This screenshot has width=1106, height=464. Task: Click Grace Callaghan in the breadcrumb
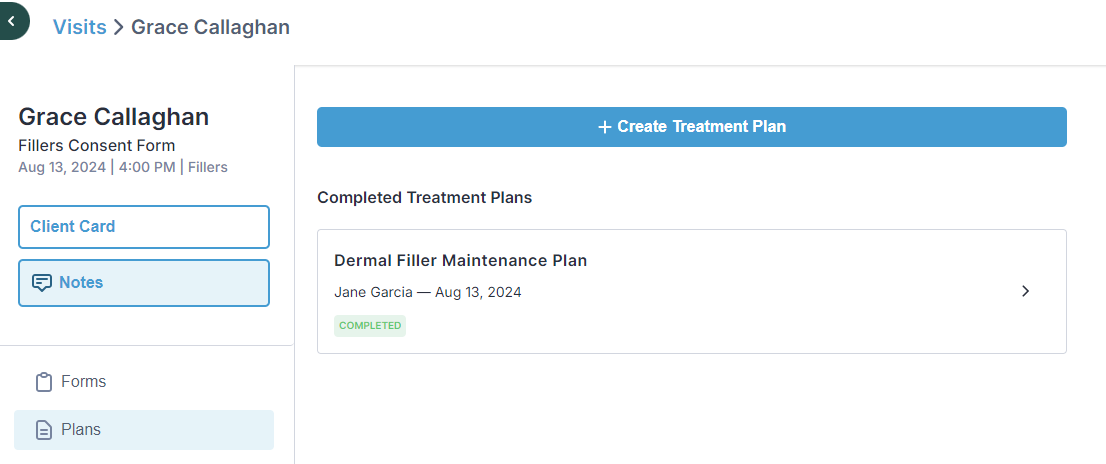pos(210,28)
